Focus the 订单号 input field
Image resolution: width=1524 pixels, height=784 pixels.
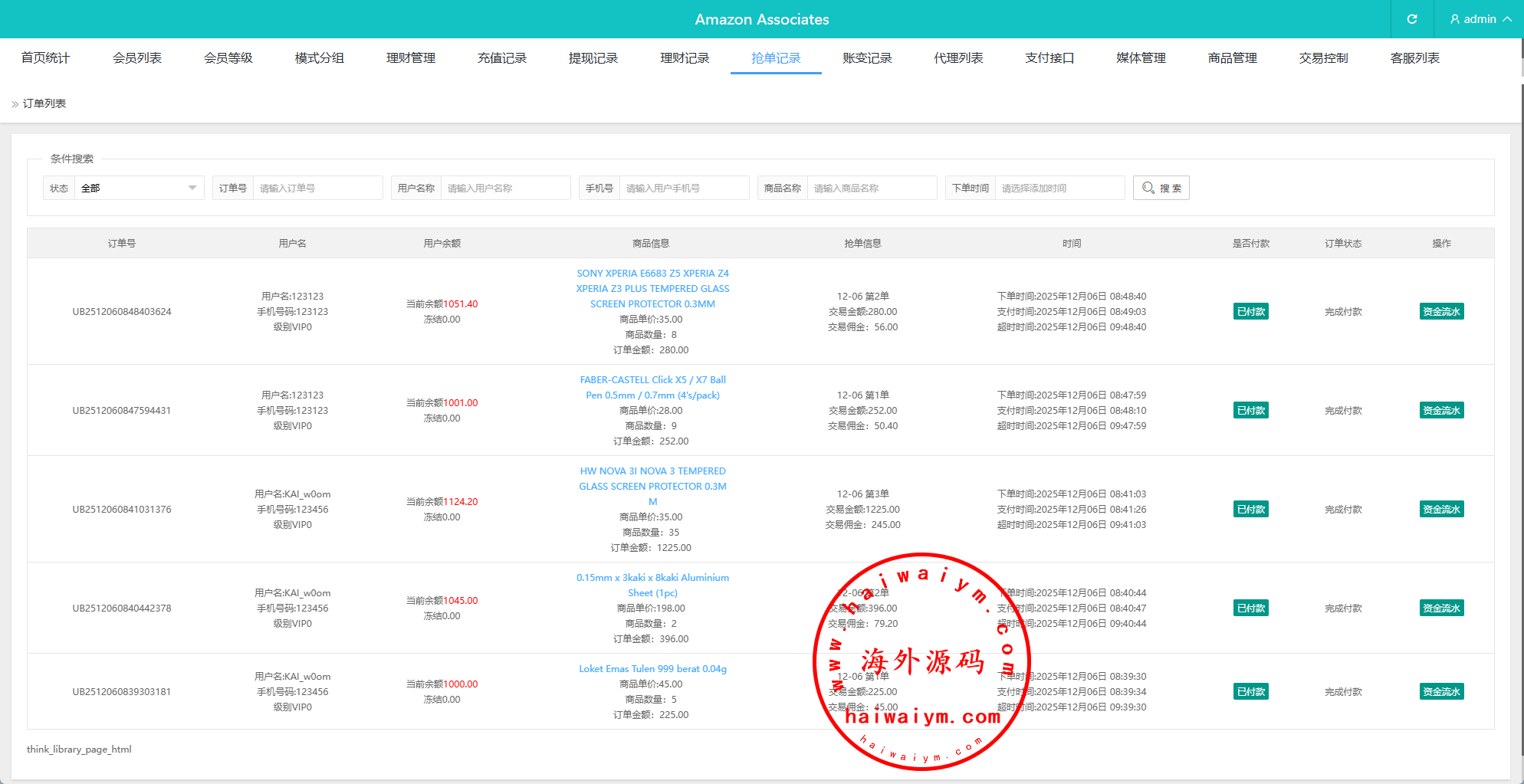[317, 188]
